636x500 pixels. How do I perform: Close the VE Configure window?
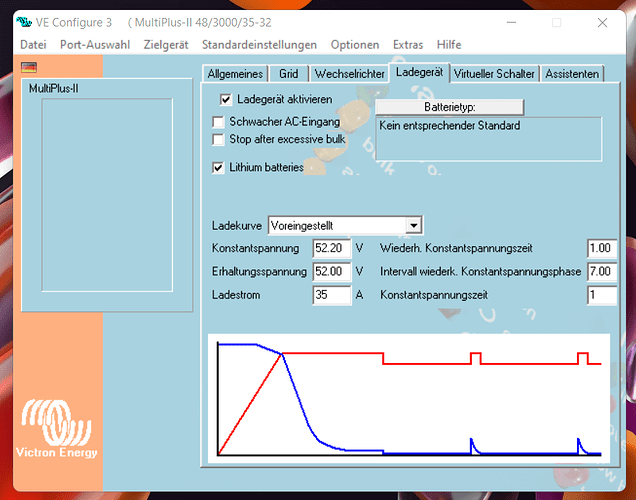(x=602, y=23)
